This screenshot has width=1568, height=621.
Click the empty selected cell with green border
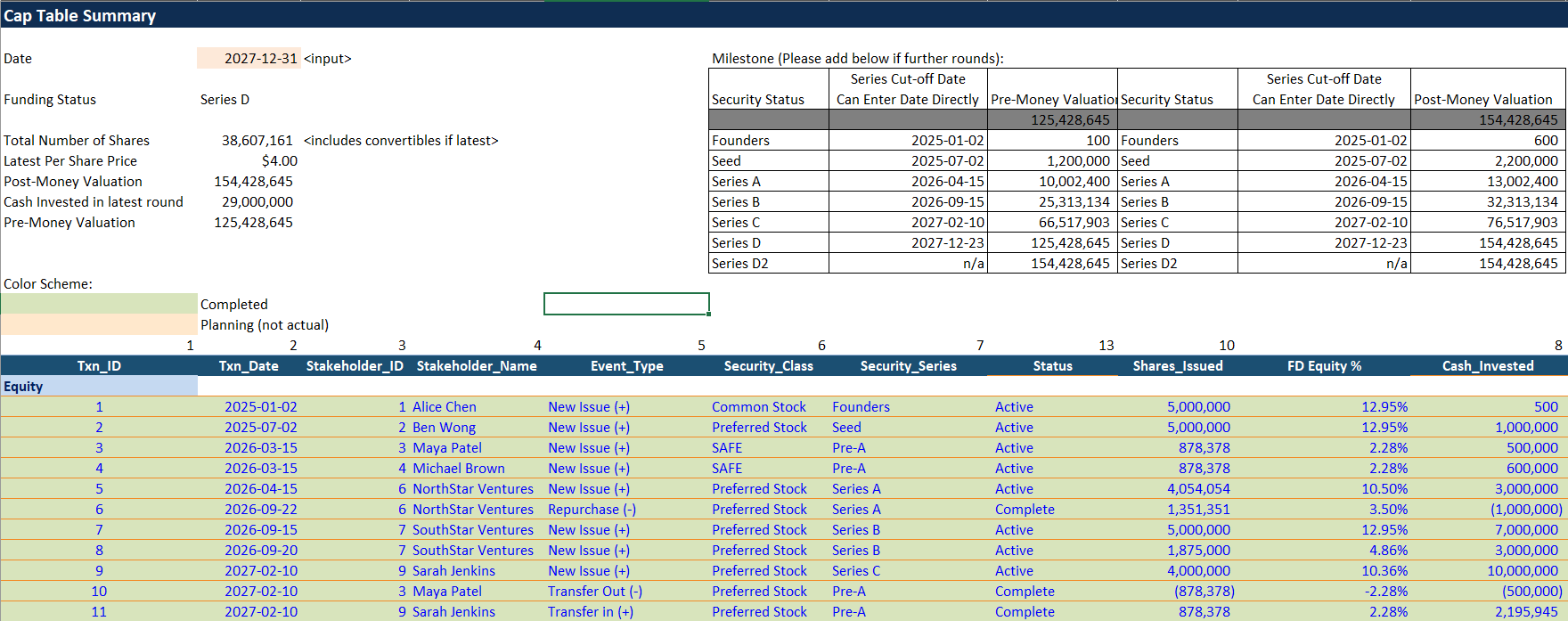[626, 305]
